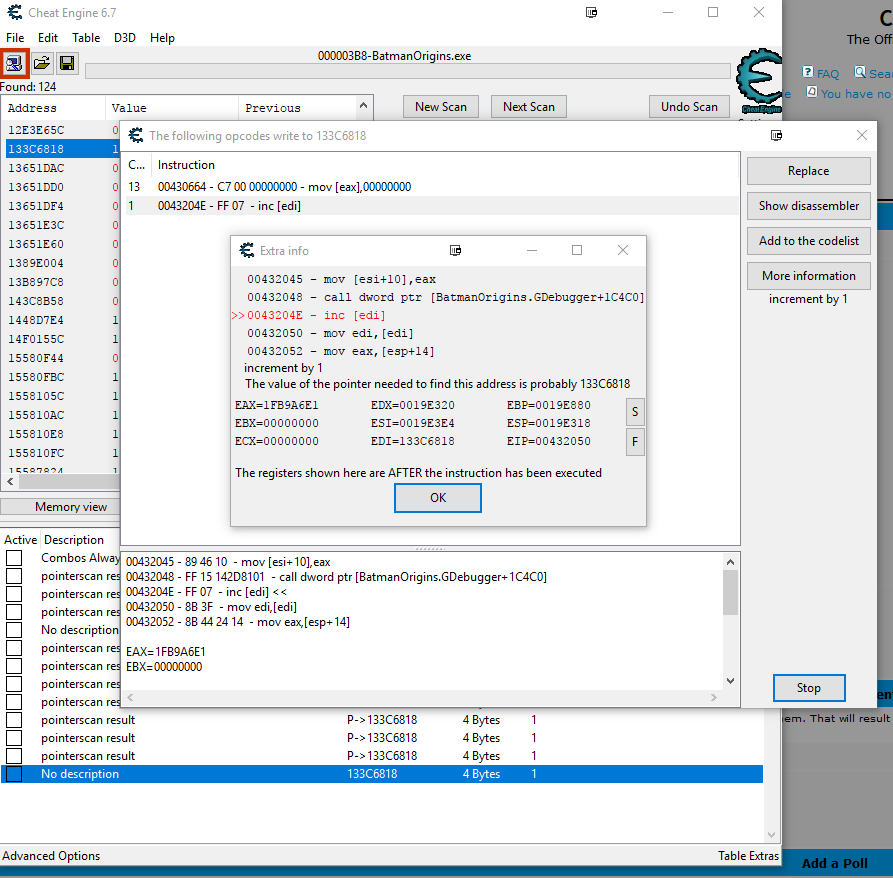Click the Replace button
Image resolution: width=893 pixels, height=878 pixels.
click(809, 171)
